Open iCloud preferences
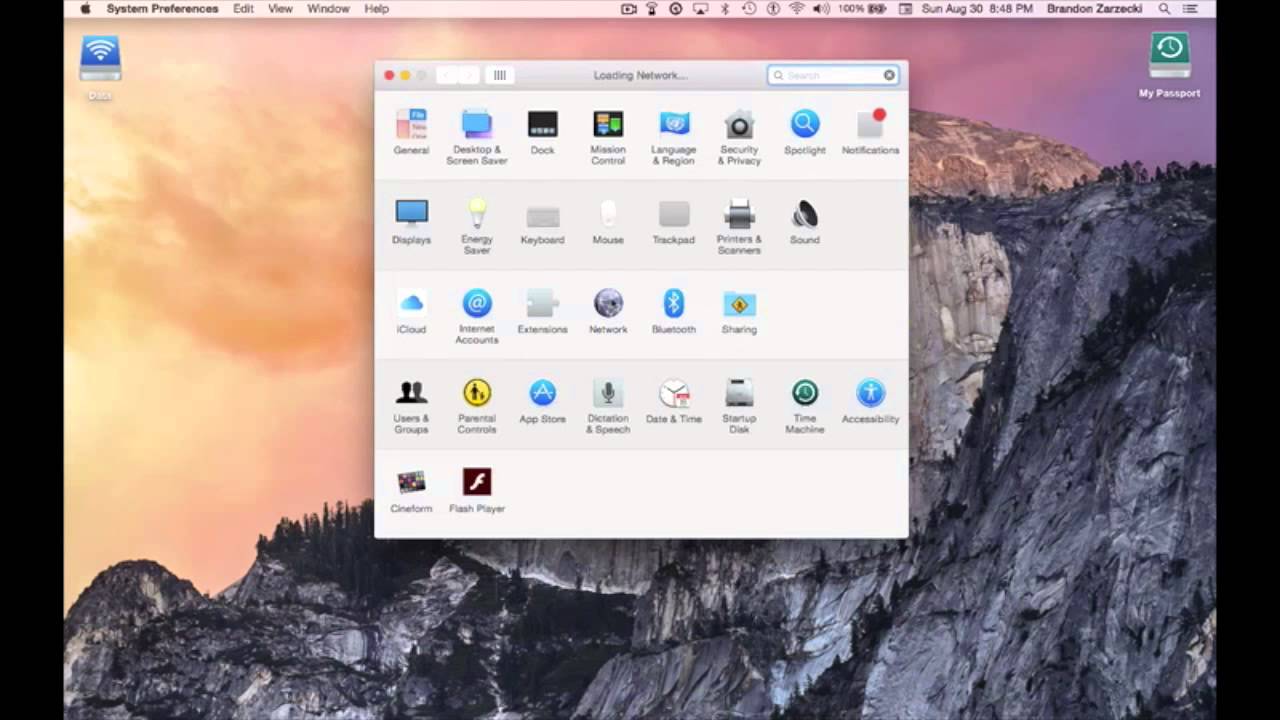Screen dimensions: 1280x720 411,312
